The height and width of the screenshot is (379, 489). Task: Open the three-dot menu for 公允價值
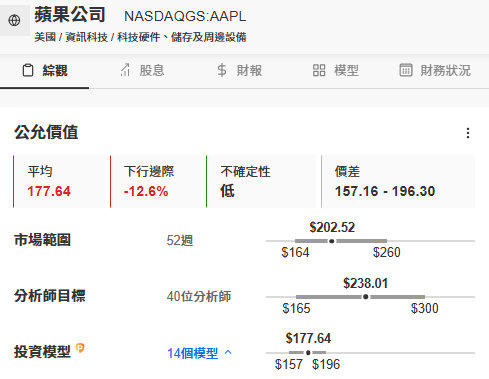(x=468, y=133)
